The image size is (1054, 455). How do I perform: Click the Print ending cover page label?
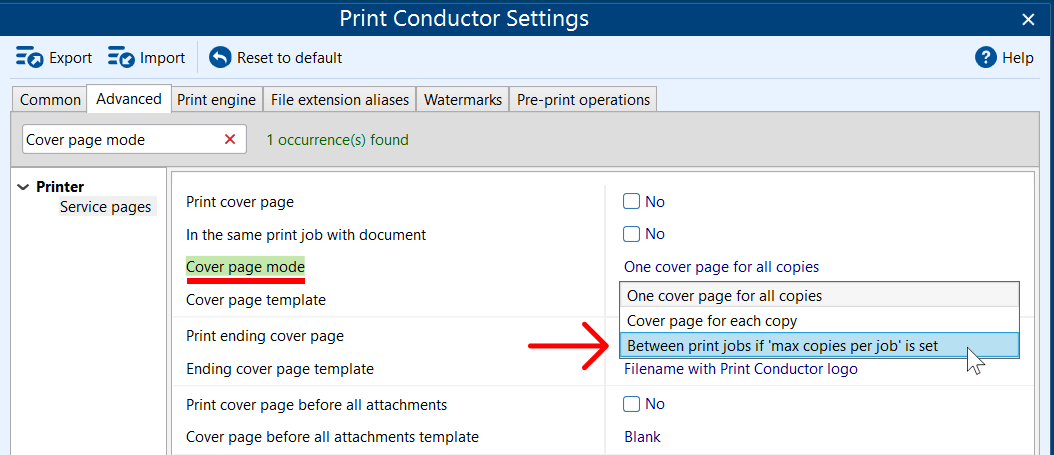265,336
